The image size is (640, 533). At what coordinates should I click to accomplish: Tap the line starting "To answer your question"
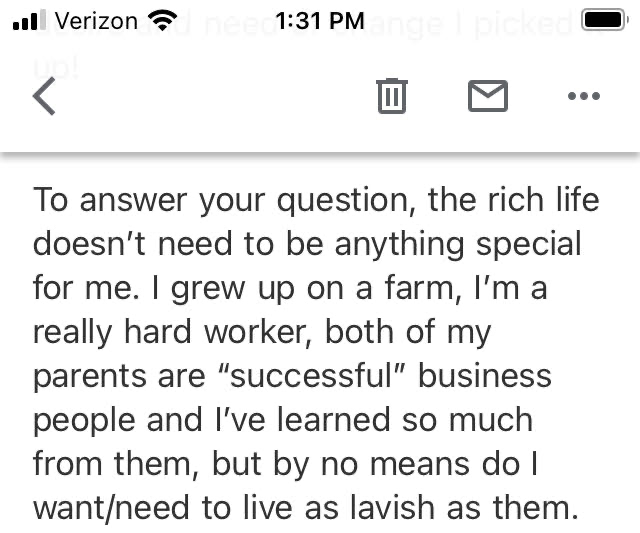click(316, 200)
